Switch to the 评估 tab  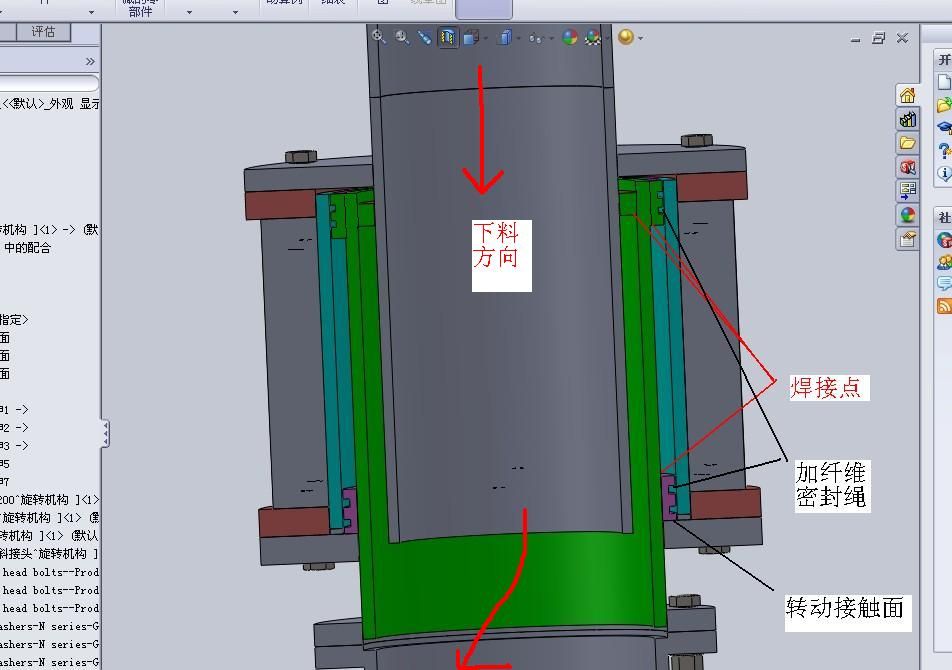pos(43,32)
